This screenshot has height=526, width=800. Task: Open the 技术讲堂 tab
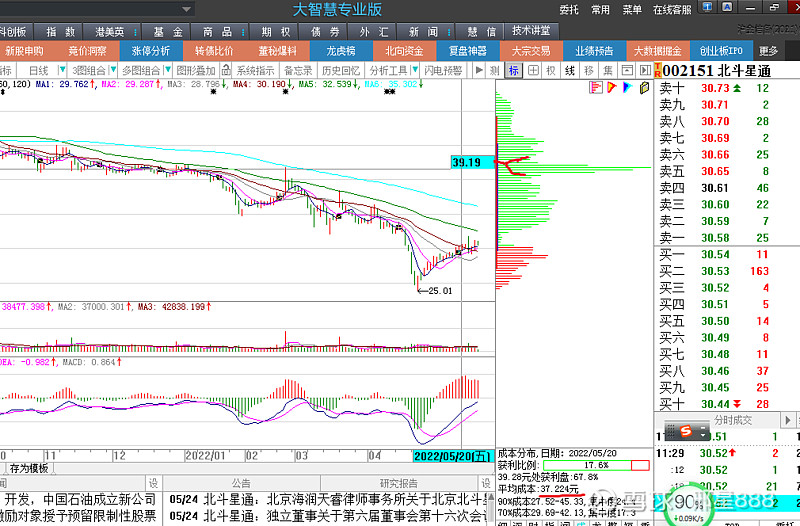pos(532,31)
